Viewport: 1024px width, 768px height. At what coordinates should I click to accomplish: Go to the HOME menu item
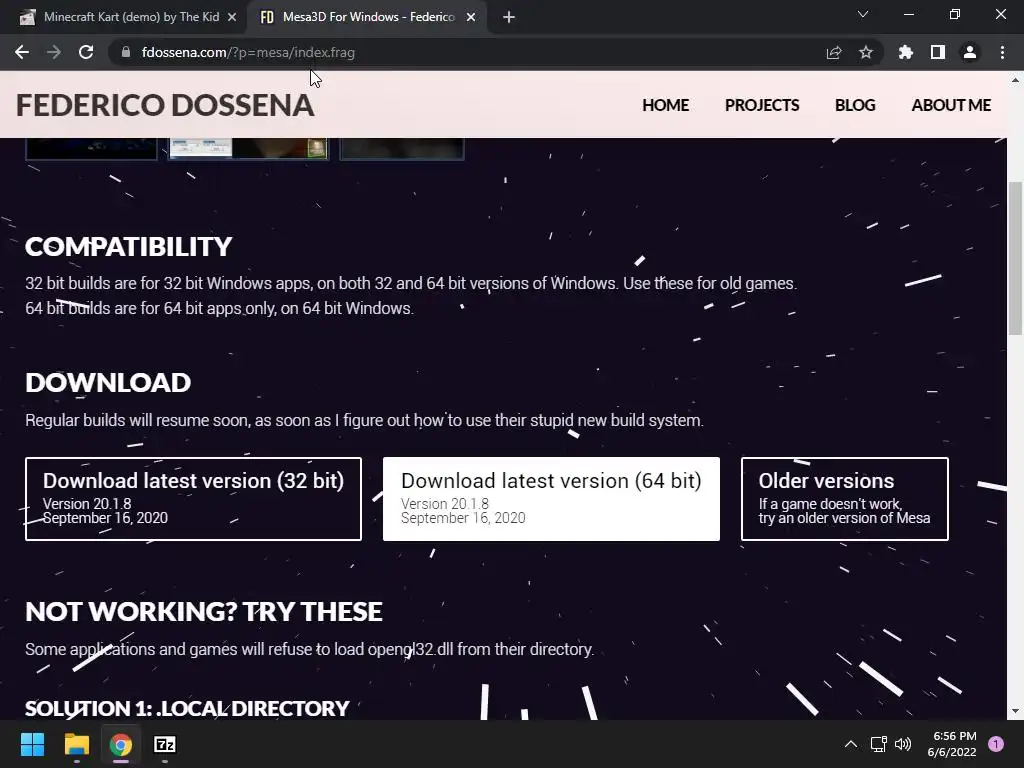pos(665,105)
